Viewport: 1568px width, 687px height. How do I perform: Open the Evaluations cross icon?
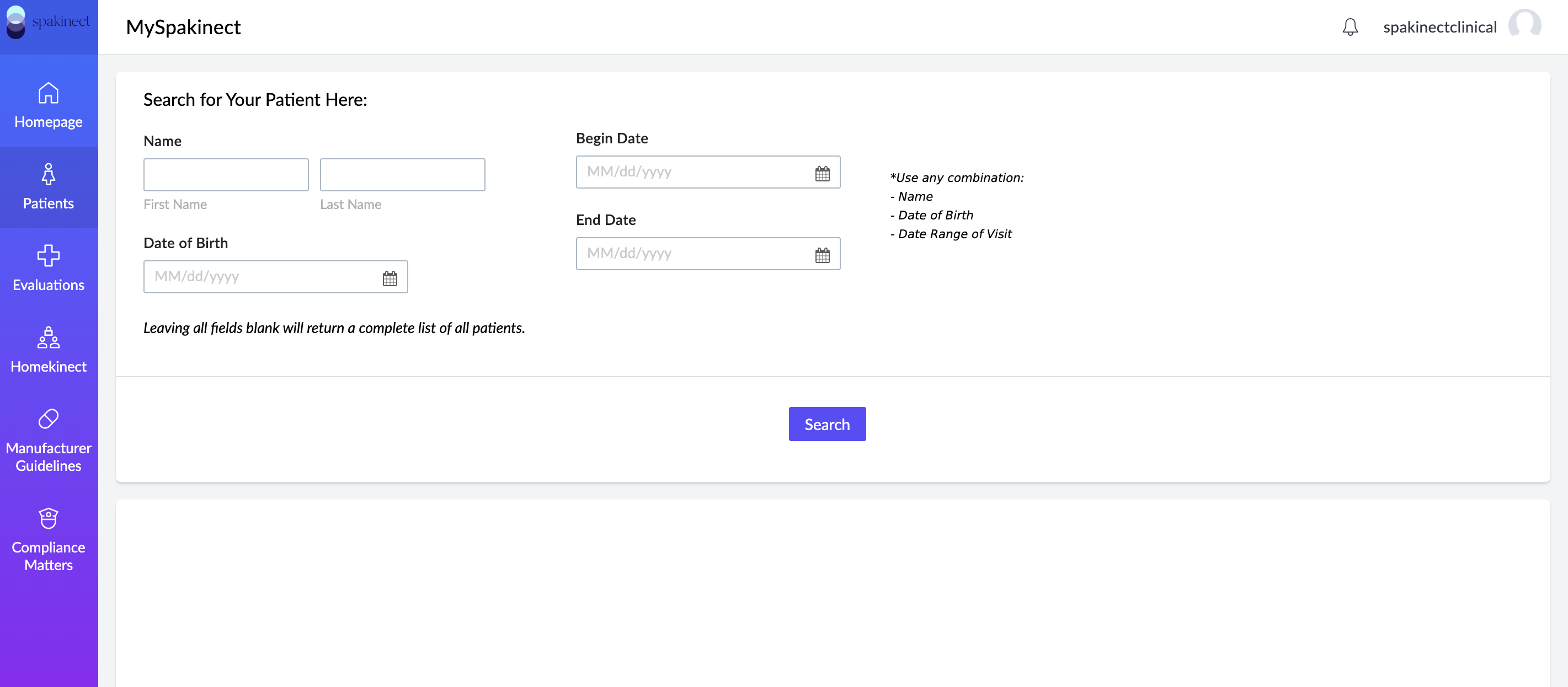click(49, 256)
